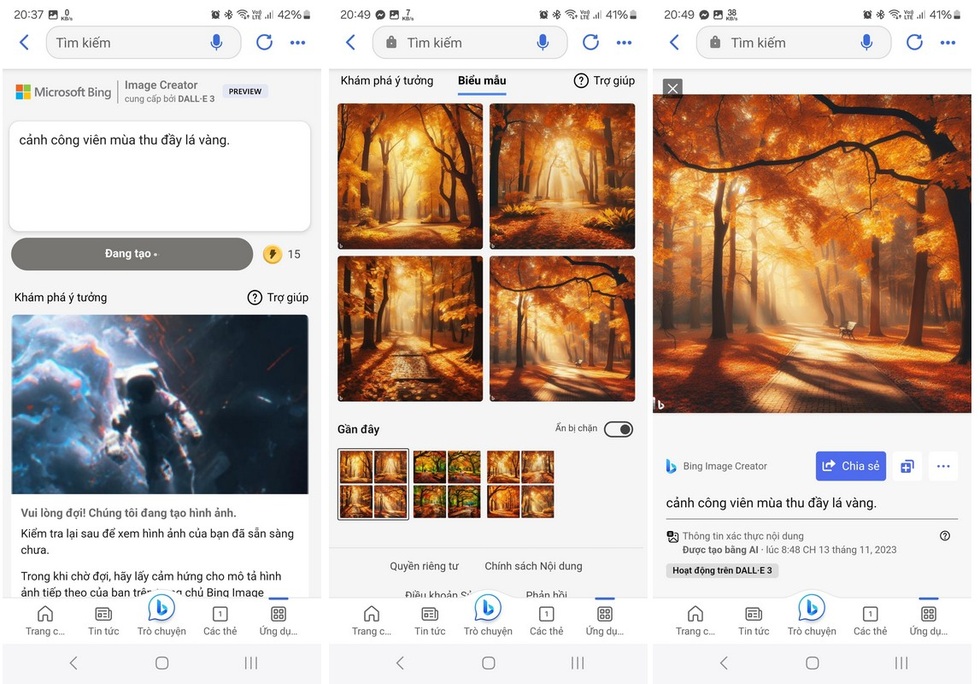
Task: Click the help icon beside content credentials info
Action: tap(945, 536)
